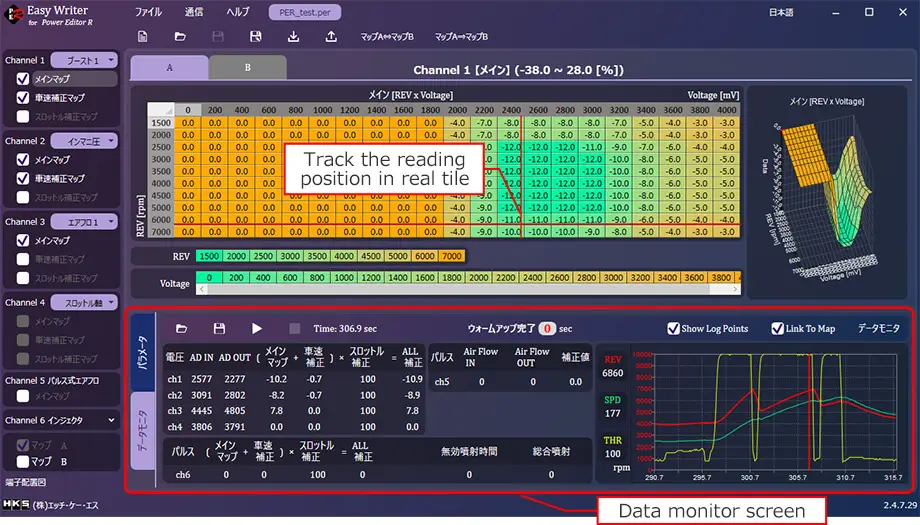Open the 通信 menu
The height and width of the screenshot is (525, 920).
[x=194, y=12]
